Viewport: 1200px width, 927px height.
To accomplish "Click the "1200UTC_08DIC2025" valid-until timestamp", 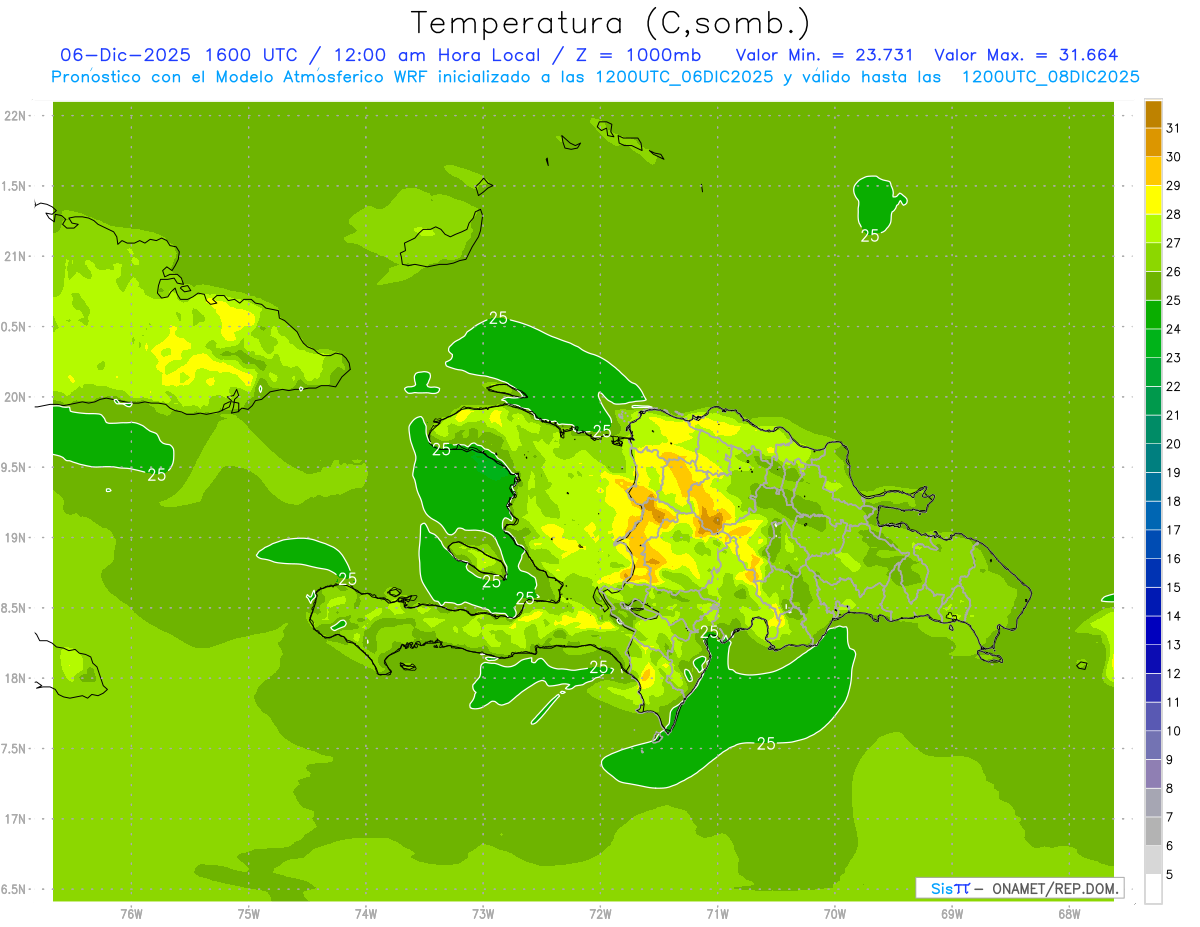I will (1050, 77).
